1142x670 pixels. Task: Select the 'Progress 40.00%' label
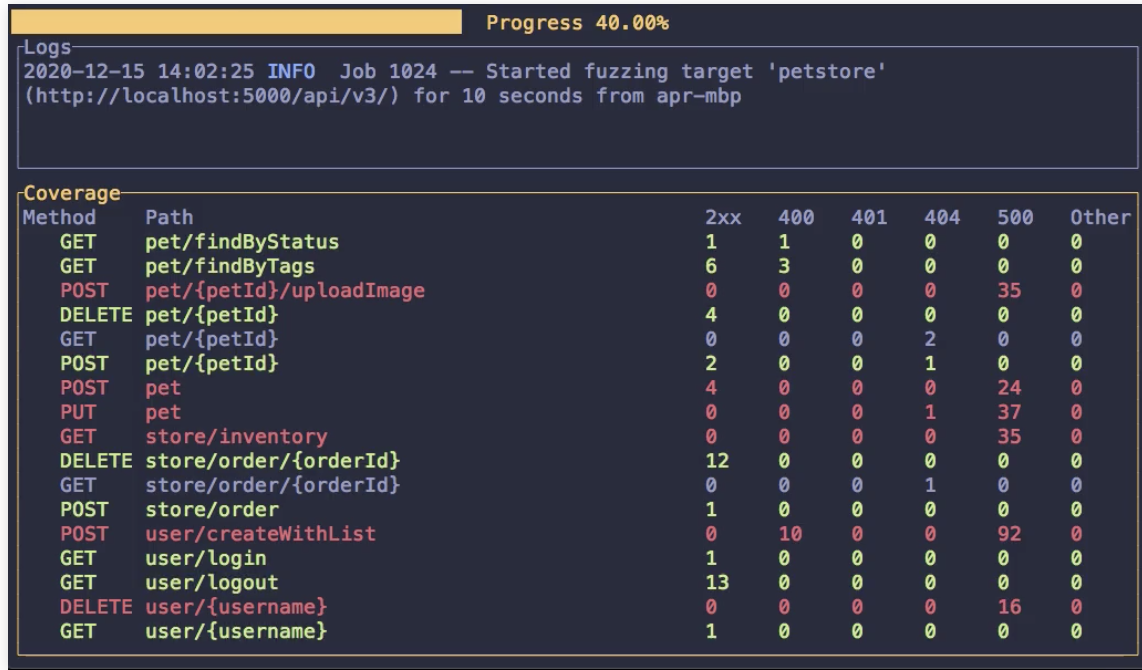577,23
